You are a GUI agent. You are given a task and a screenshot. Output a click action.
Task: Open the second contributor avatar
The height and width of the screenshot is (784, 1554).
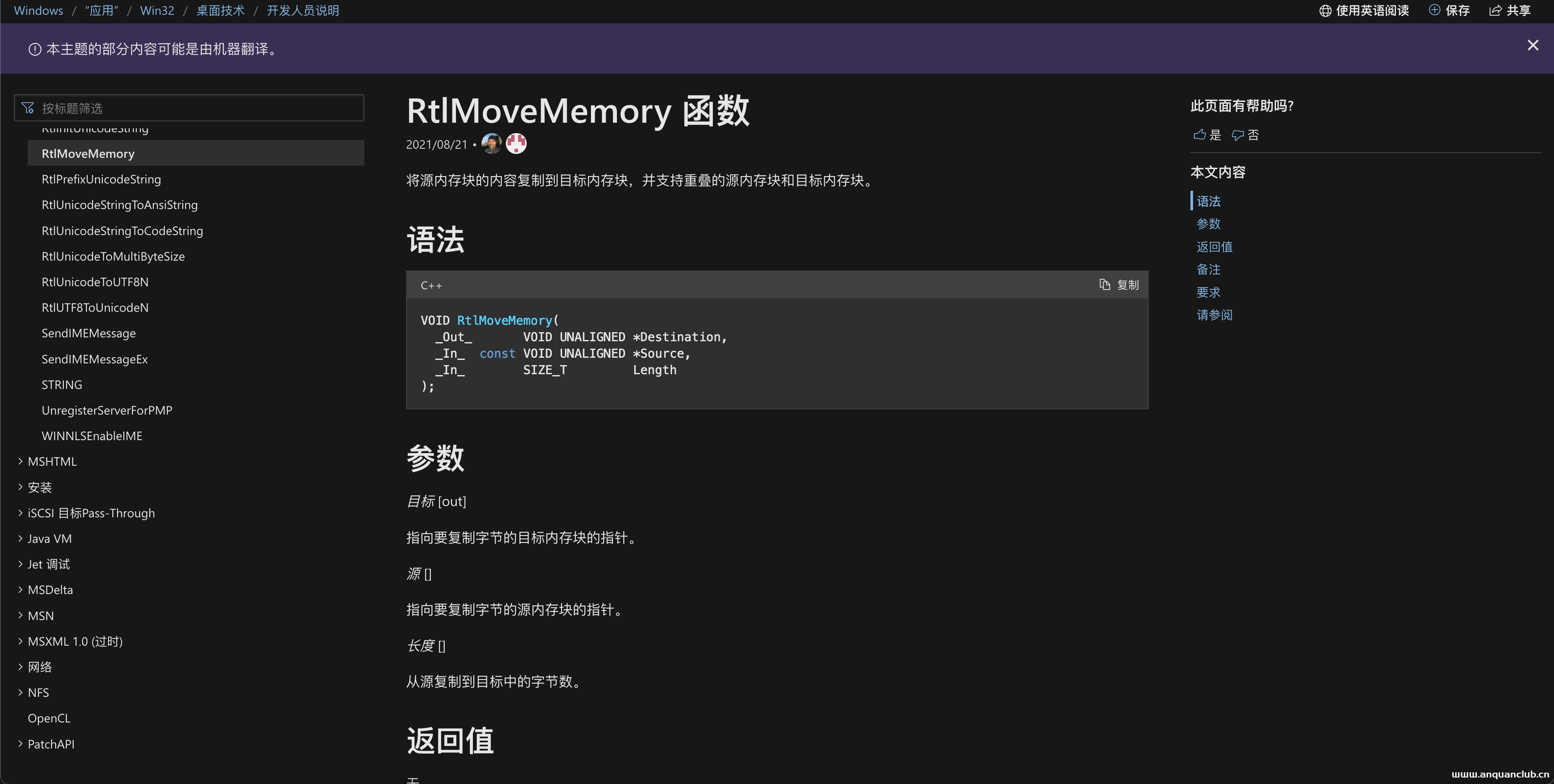(516, 144)
